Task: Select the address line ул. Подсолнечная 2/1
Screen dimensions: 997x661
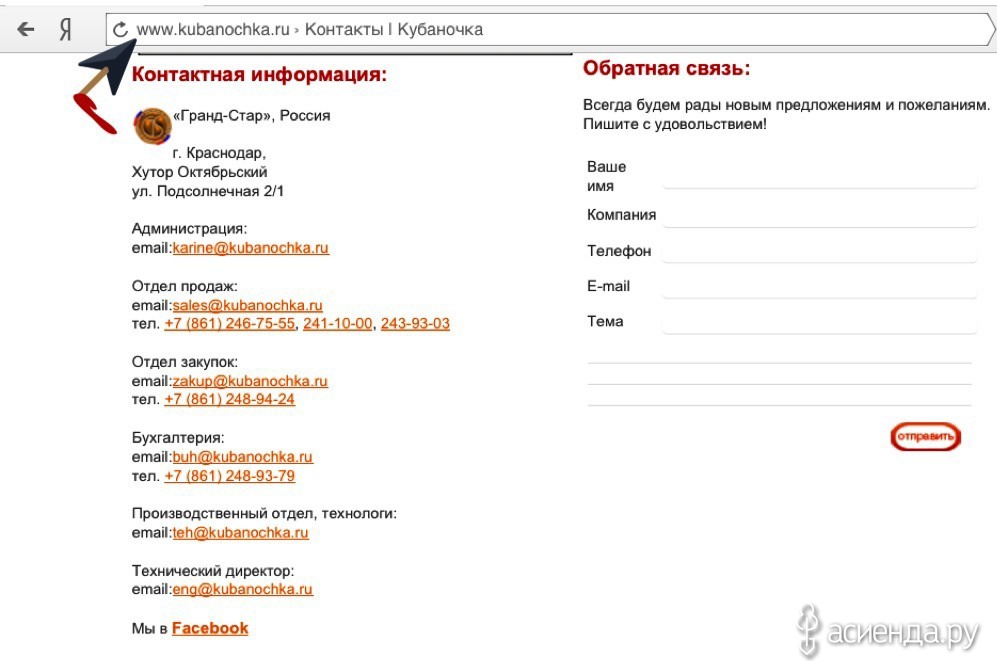Action: (x=207, y=191)
